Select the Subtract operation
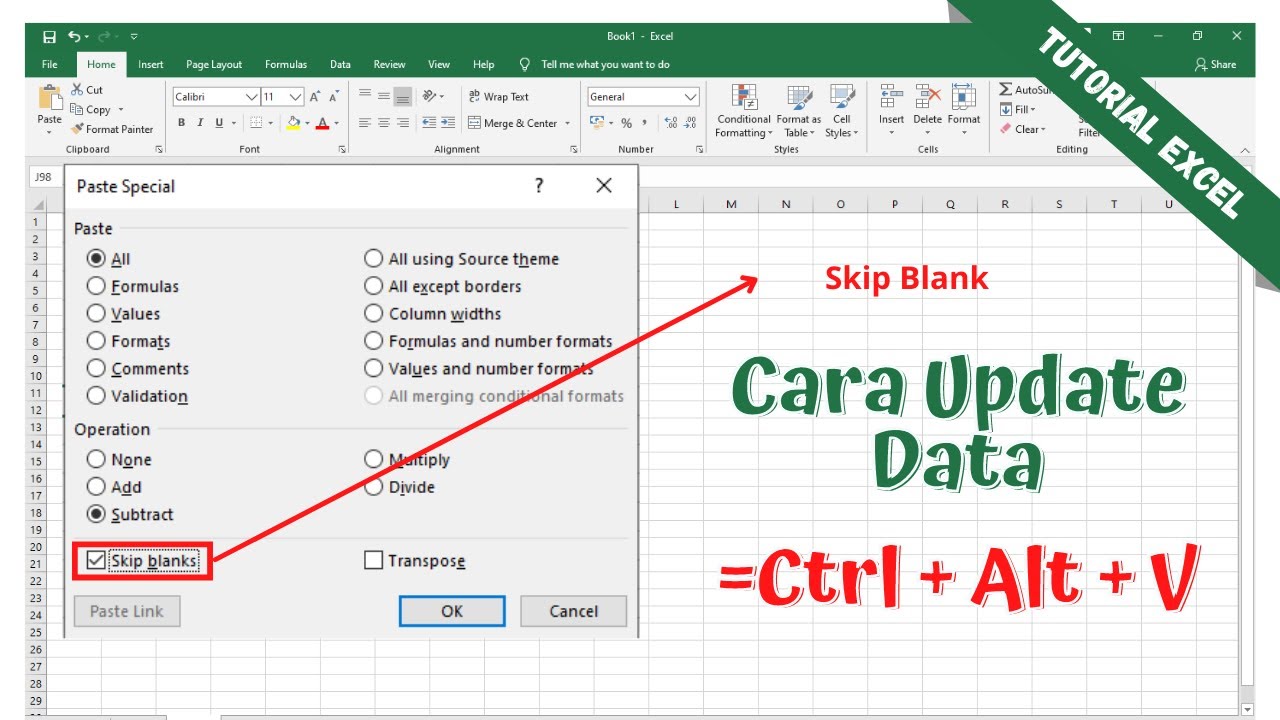This screenshot has width=1280, height=720. pyautogui.click(x=96, y=514)
